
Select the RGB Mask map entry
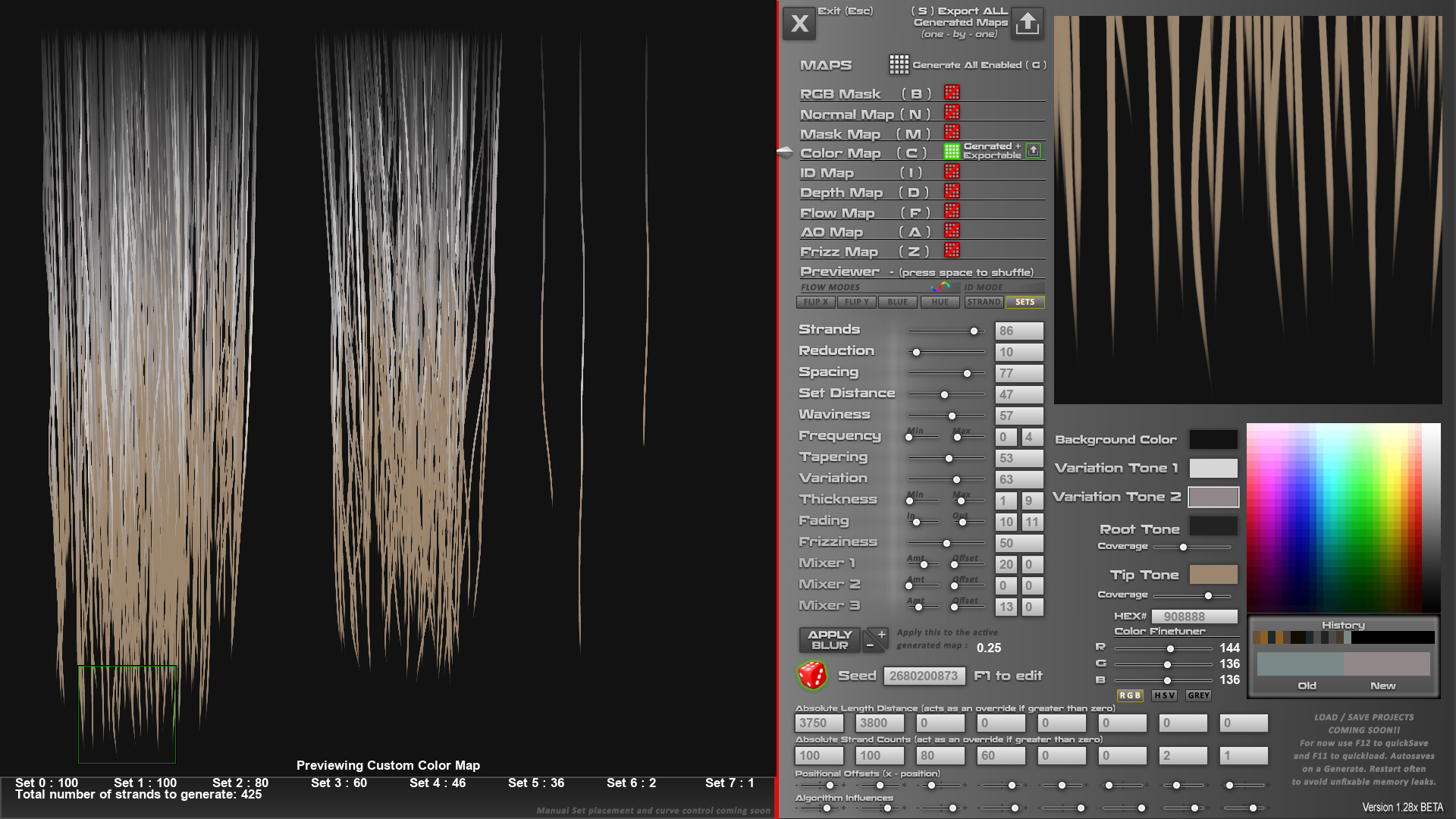coord(865,94)
